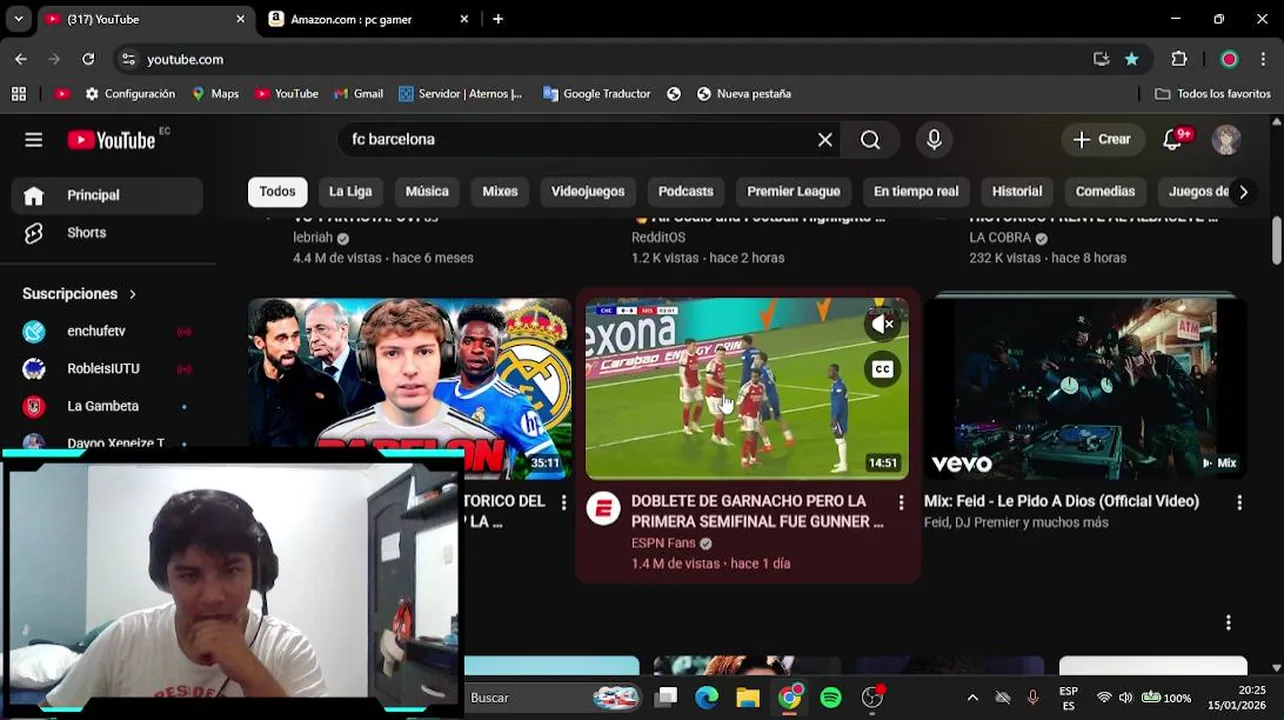Go to Principal in the sidebar

107,195
